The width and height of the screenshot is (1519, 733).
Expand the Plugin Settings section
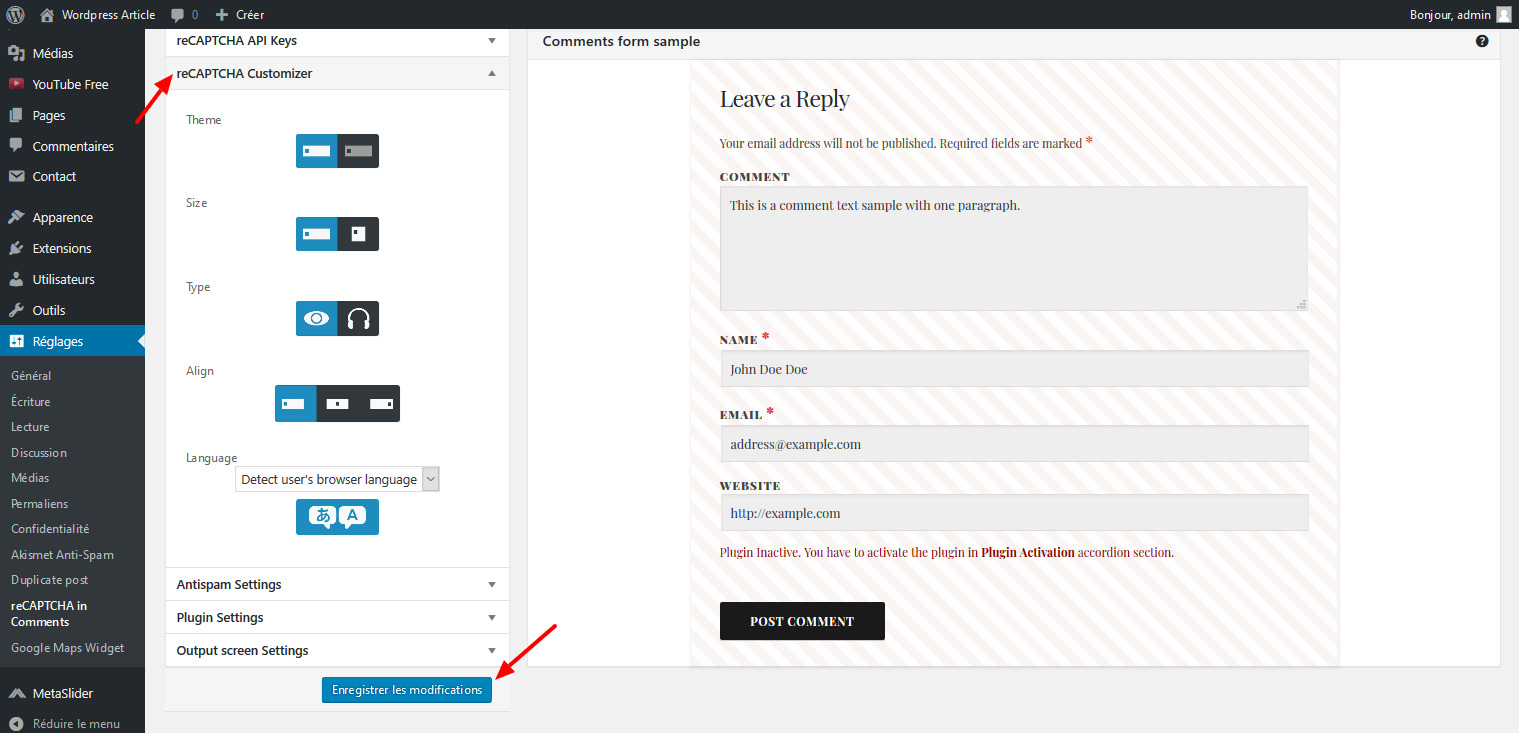337,617
